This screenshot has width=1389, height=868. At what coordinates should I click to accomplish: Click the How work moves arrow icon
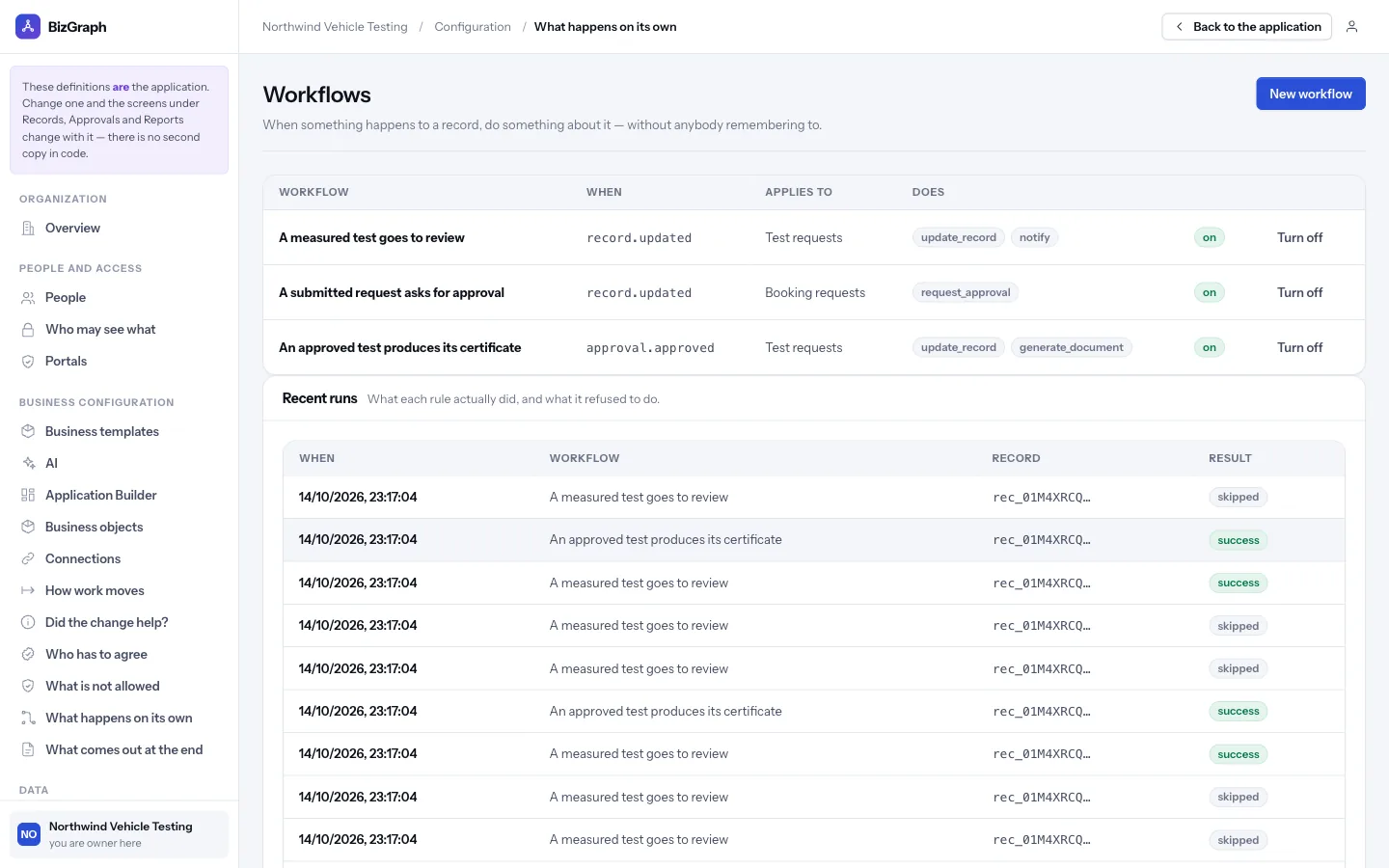28,591
